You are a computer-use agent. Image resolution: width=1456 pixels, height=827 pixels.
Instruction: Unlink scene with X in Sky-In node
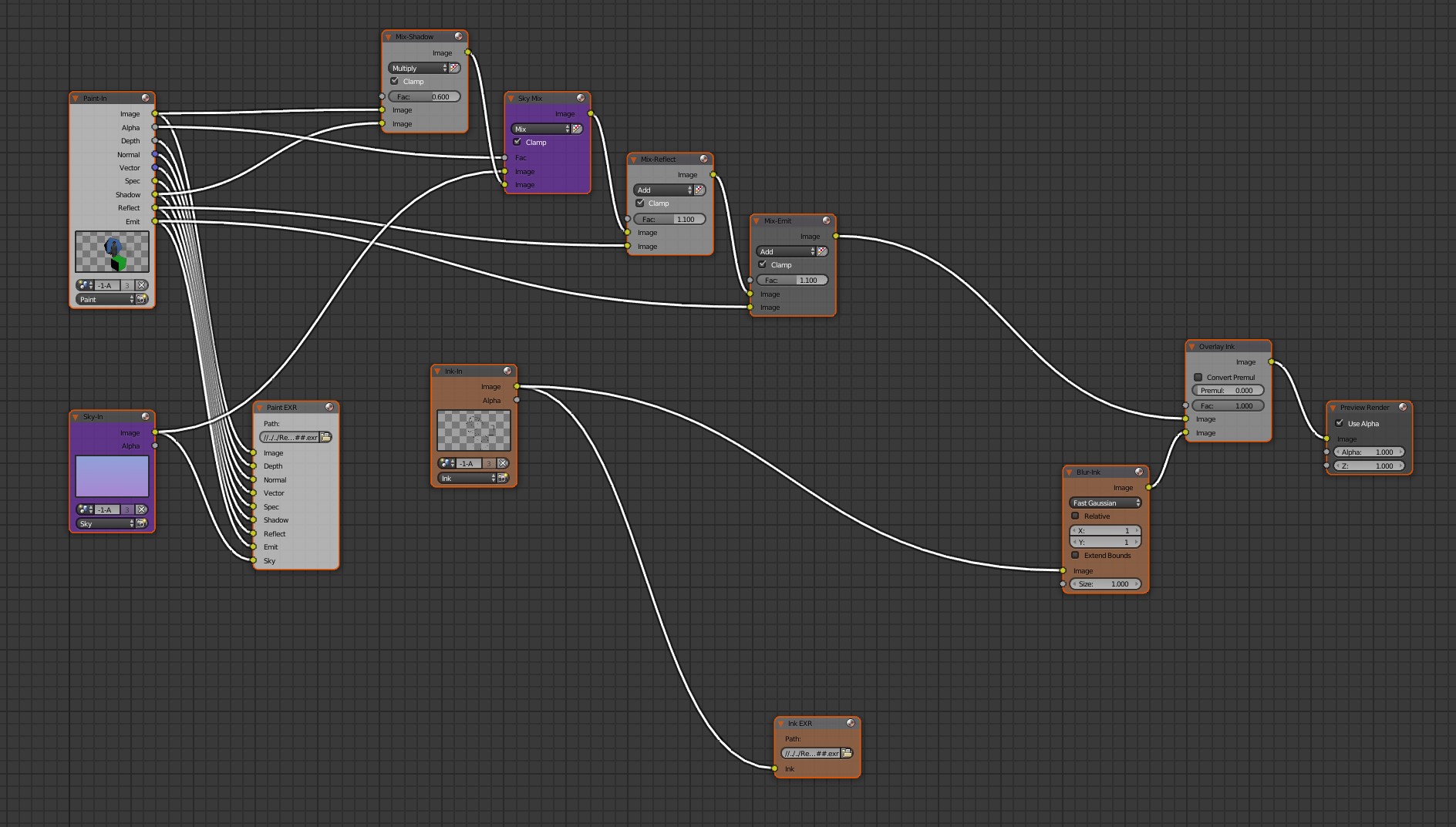(x=141, y=509)
